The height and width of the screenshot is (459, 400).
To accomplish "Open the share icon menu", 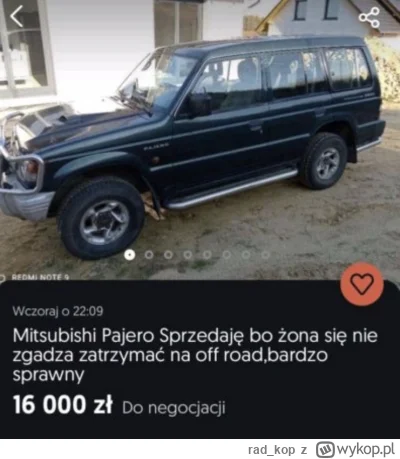I will (369, 17).
